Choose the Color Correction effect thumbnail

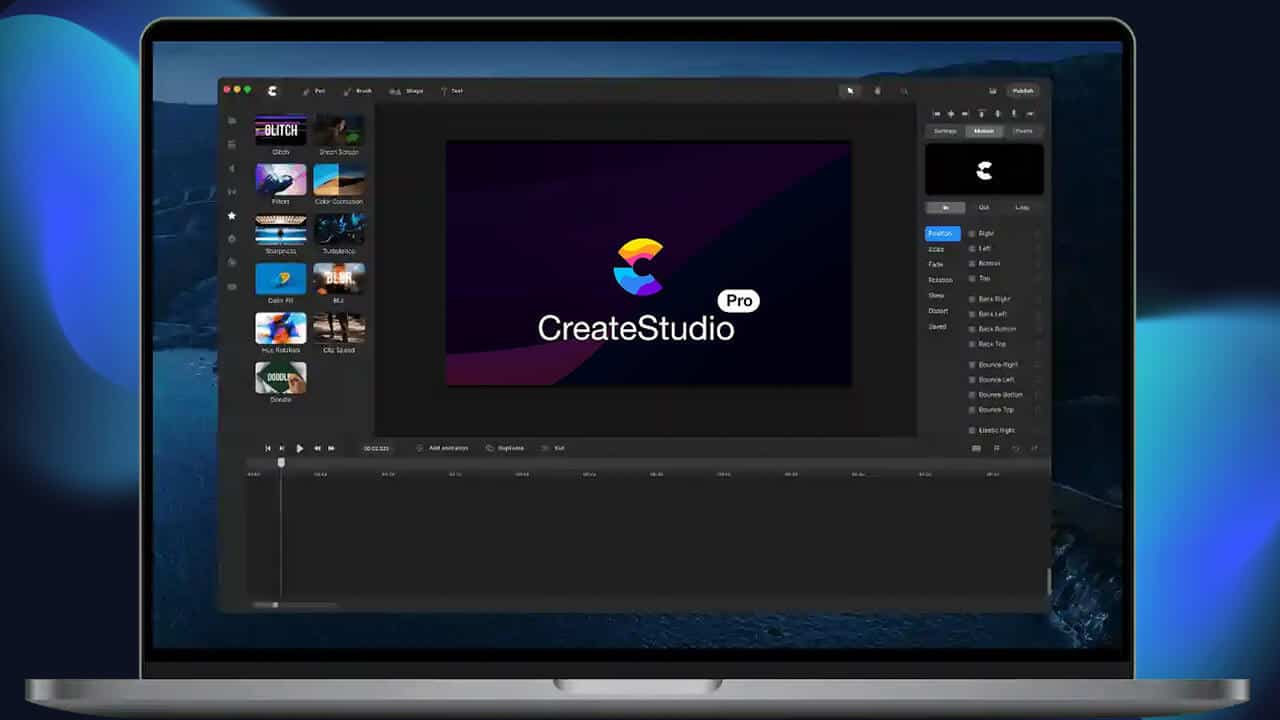click(x=339, y=180)
